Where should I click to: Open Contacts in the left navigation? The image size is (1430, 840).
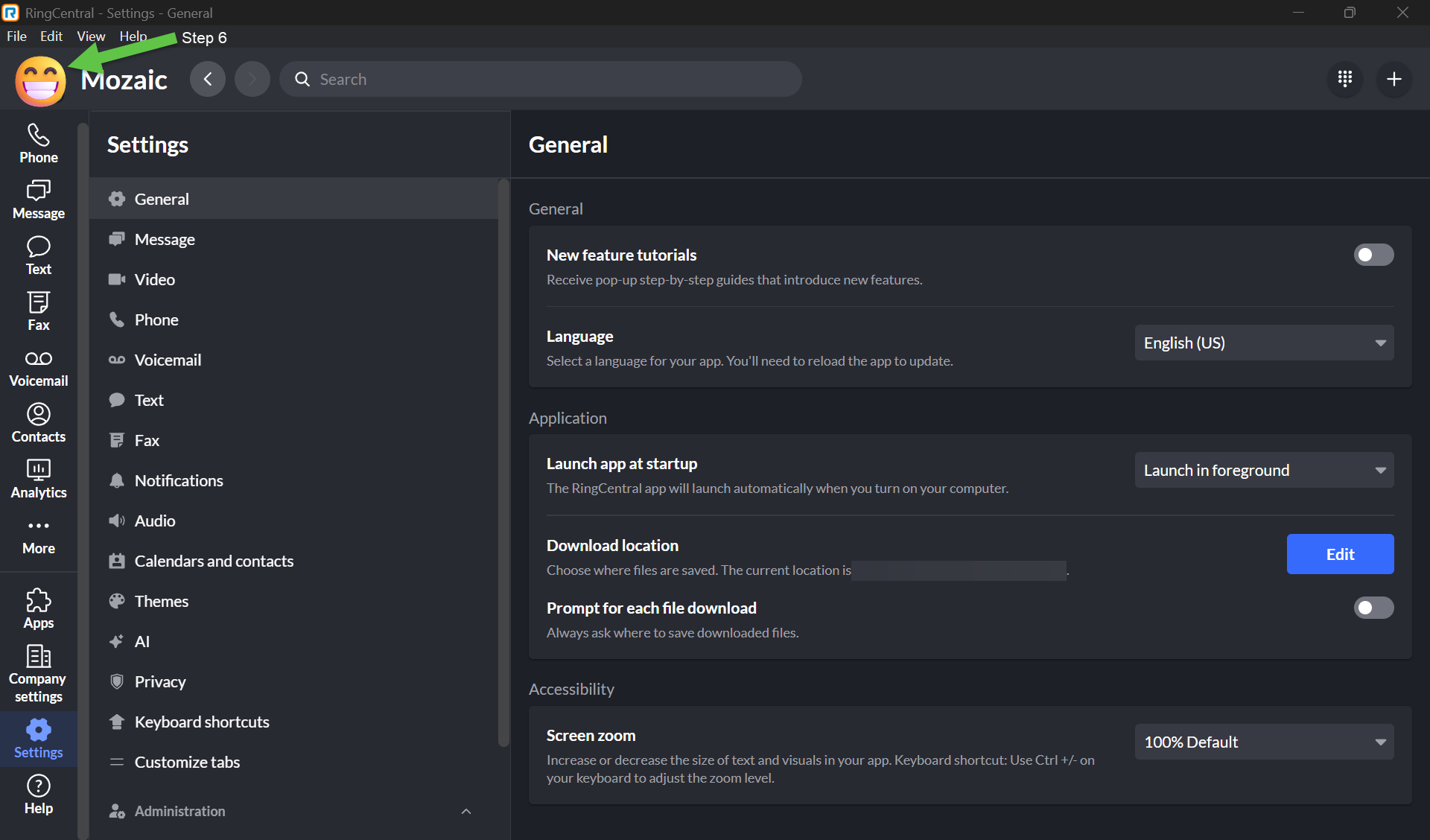38,422
